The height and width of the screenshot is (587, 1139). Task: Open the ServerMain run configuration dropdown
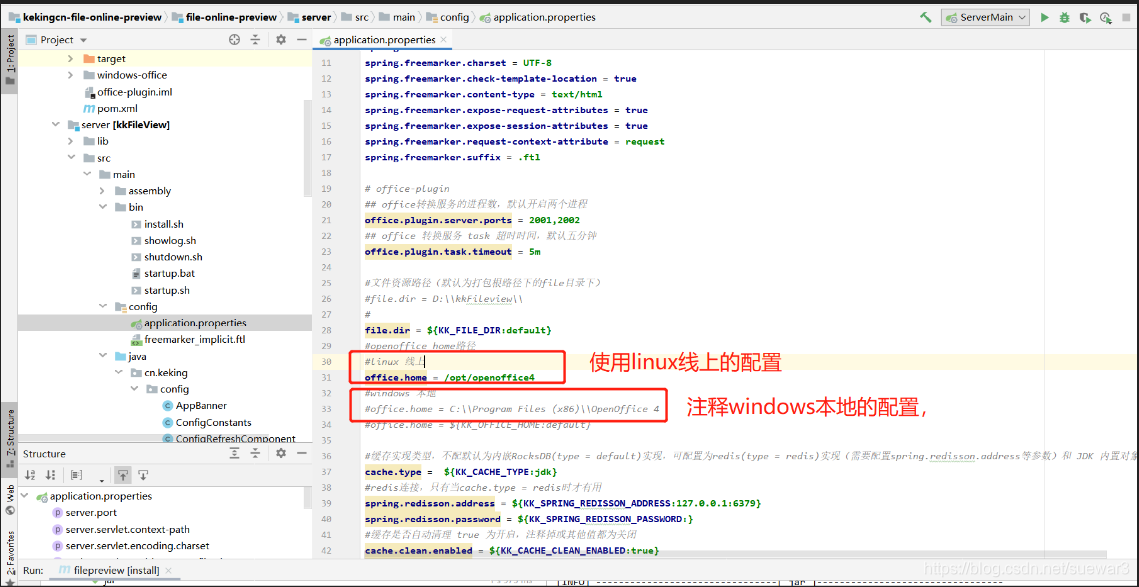(x=985, y=17)
